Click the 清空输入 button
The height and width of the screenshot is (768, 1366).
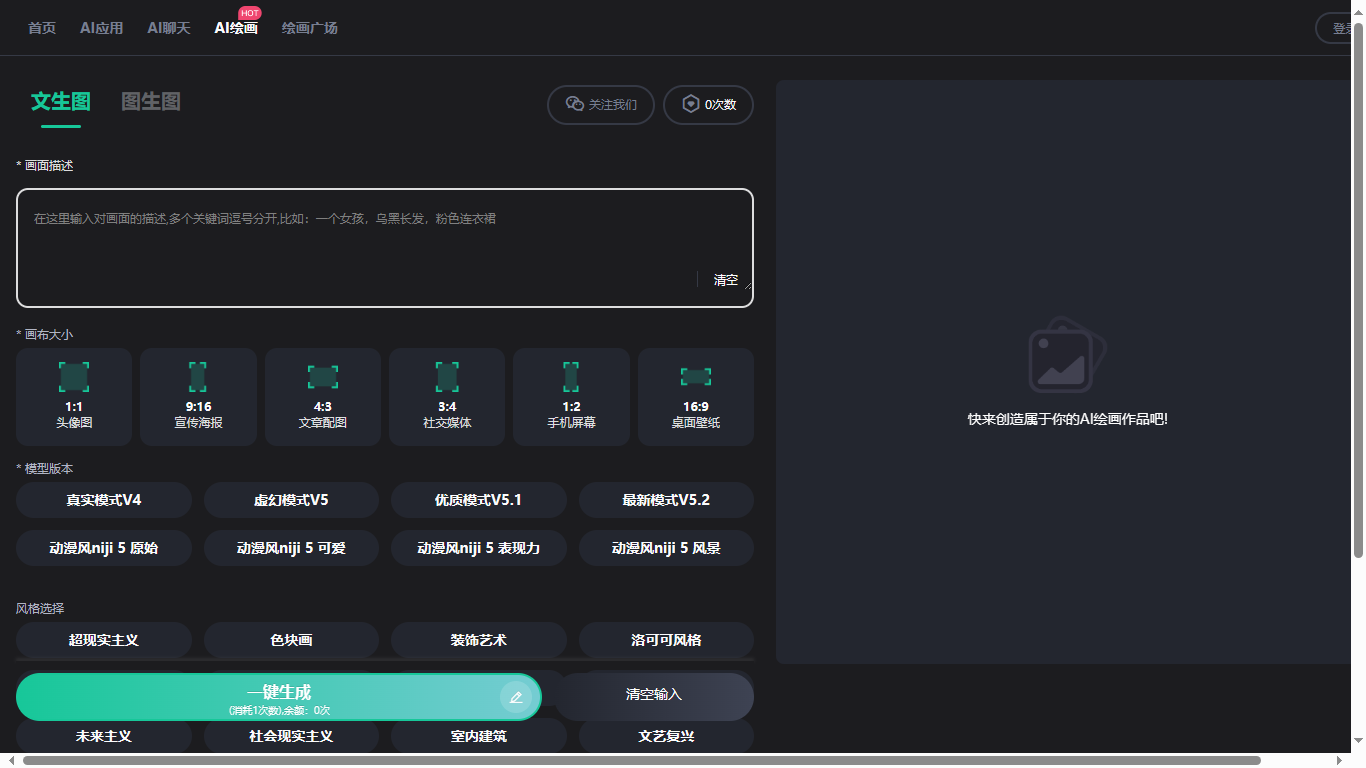[654, 697]
